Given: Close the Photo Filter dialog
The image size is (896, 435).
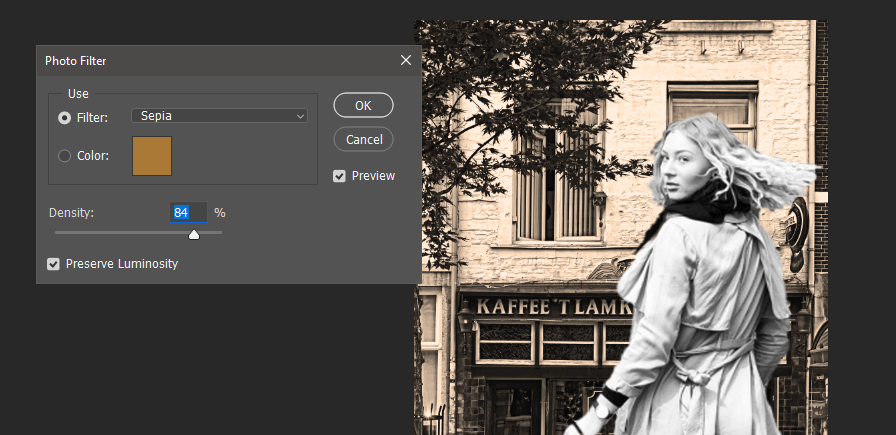Looking at the screenshot, I should coord(405,61).
